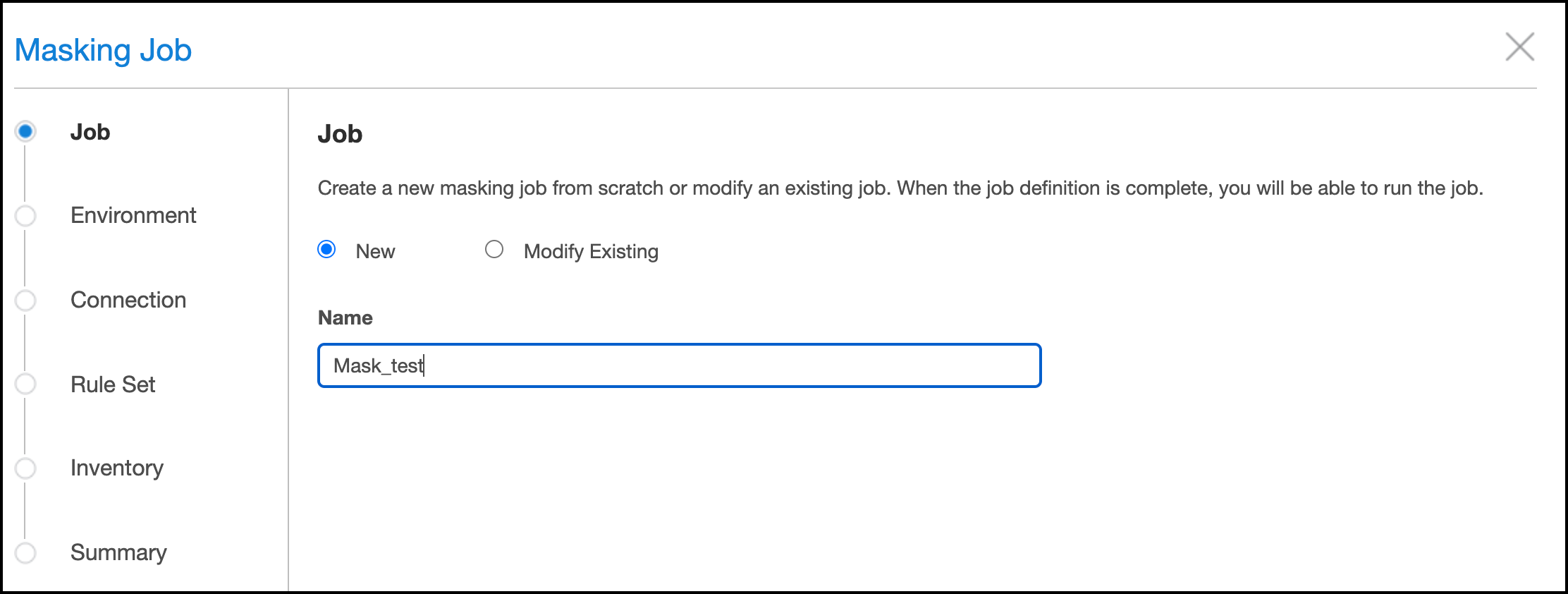Switch to the Rule Set step

(x=113, y=384)
